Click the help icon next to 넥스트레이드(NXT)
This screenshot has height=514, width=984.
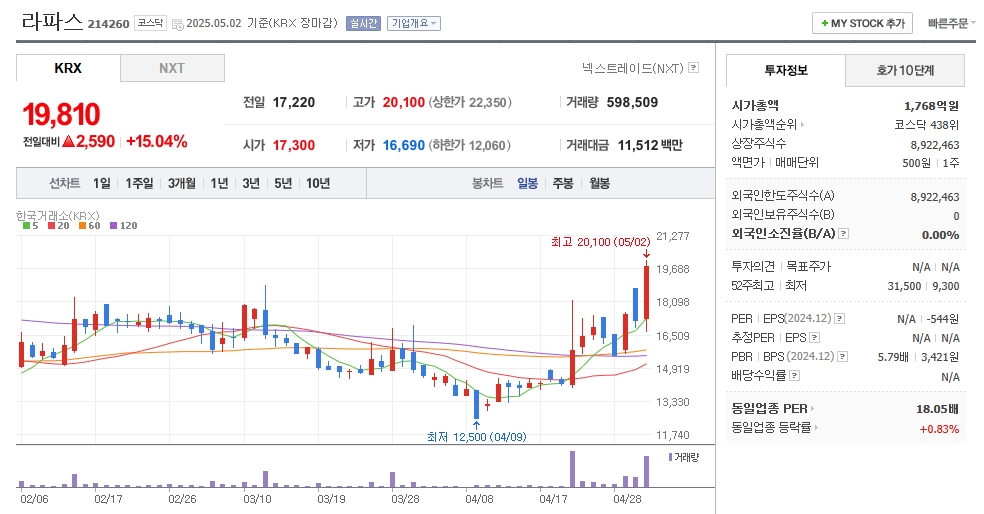click(693, 68)
